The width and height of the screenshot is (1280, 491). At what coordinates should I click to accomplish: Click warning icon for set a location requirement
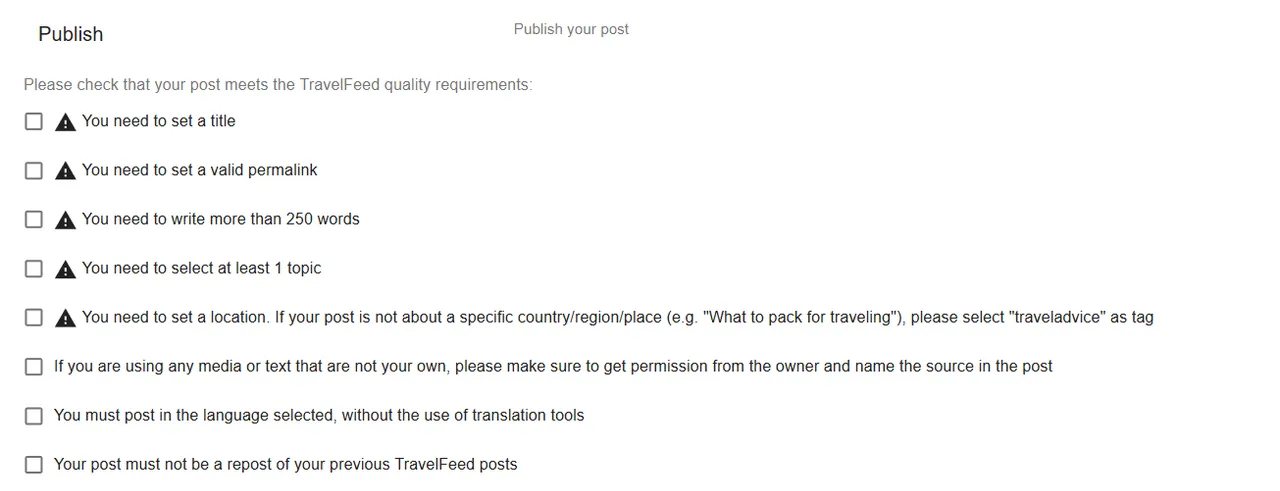[65, 318]
